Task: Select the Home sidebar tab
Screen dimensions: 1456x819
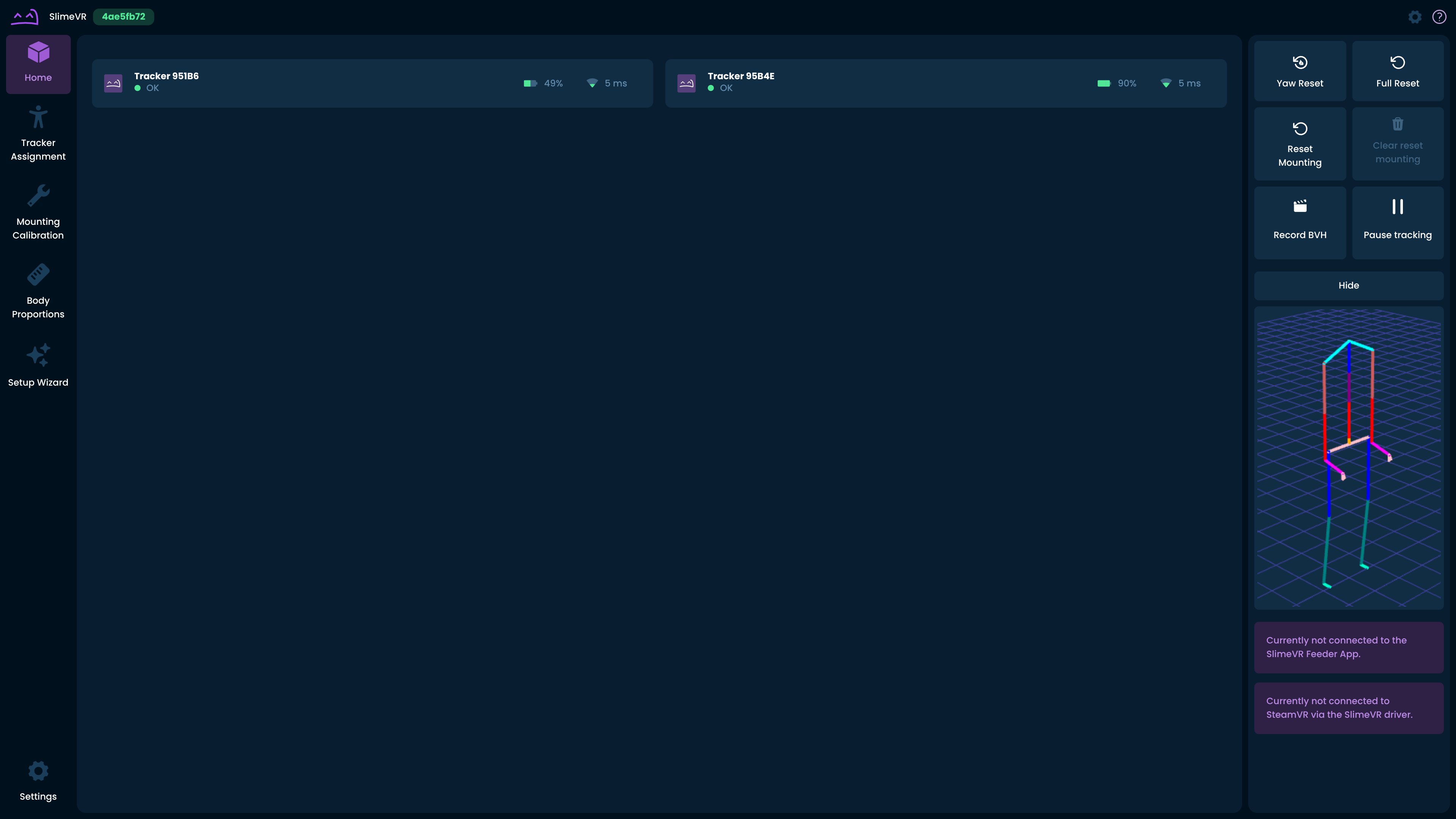Action: [38, 64]
